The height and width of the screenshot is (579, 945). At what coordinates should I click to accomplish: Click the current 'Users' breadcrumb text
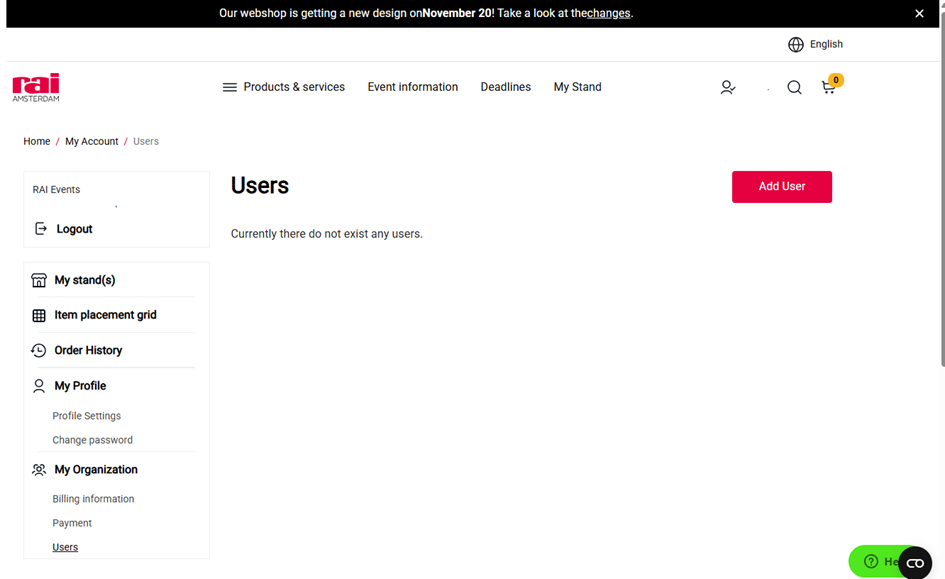(x=146, y=141)
